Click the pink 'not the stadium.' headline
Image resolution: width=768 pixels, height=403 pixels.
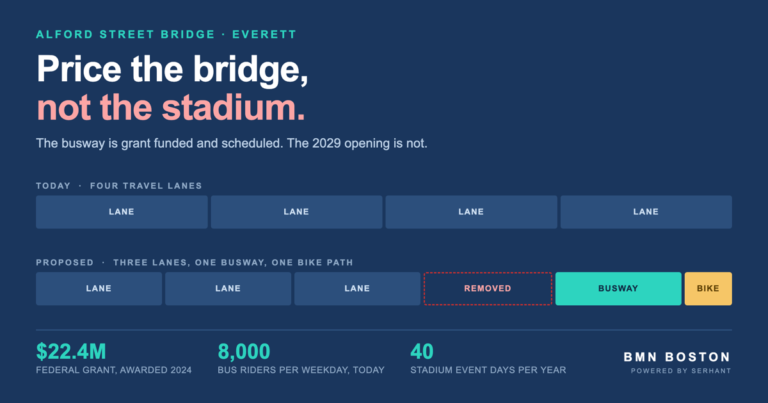(171, 108)
